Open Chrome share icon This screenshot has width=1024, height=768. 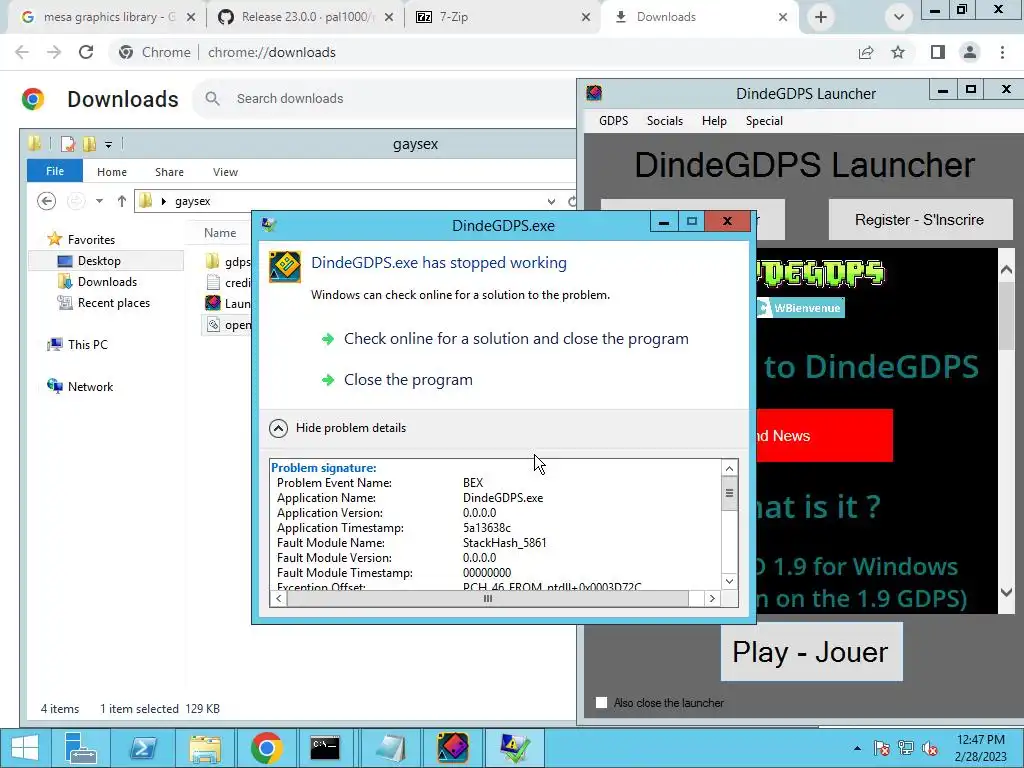click(x=866, y=52)
